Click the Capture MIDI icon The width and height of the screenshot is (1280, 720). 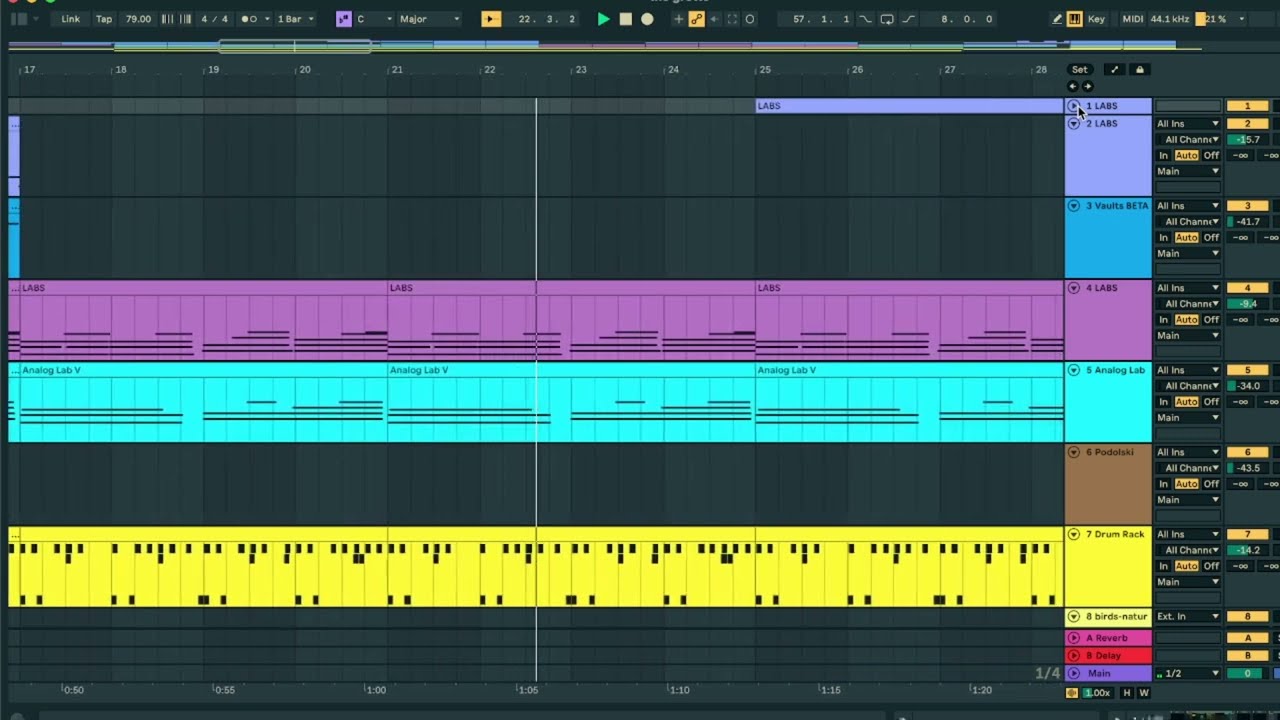pos(732,19)
